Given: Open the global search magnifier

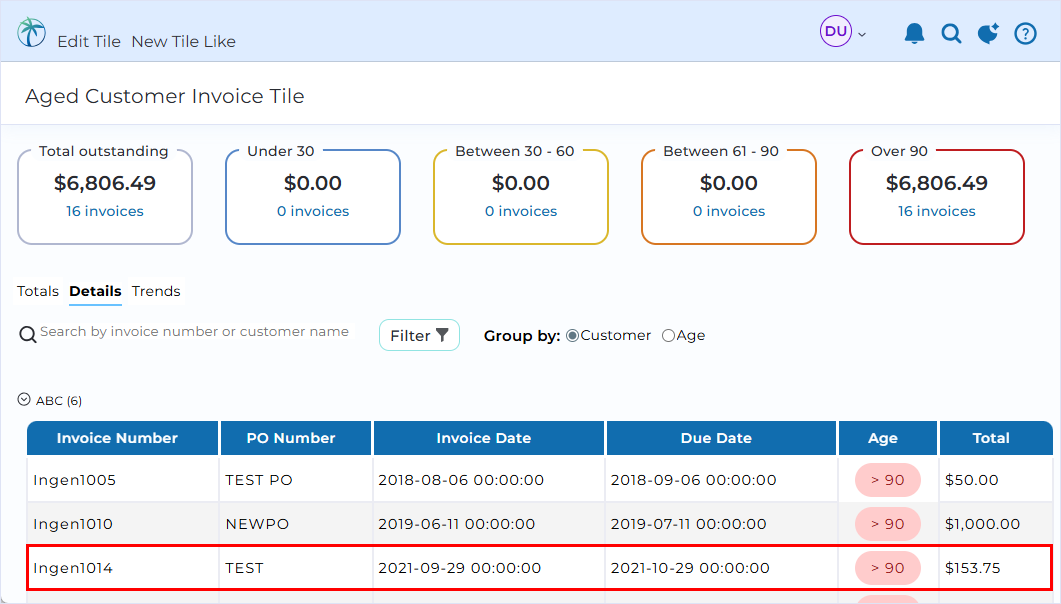Looking at the screenshot, I should (951, 32).
